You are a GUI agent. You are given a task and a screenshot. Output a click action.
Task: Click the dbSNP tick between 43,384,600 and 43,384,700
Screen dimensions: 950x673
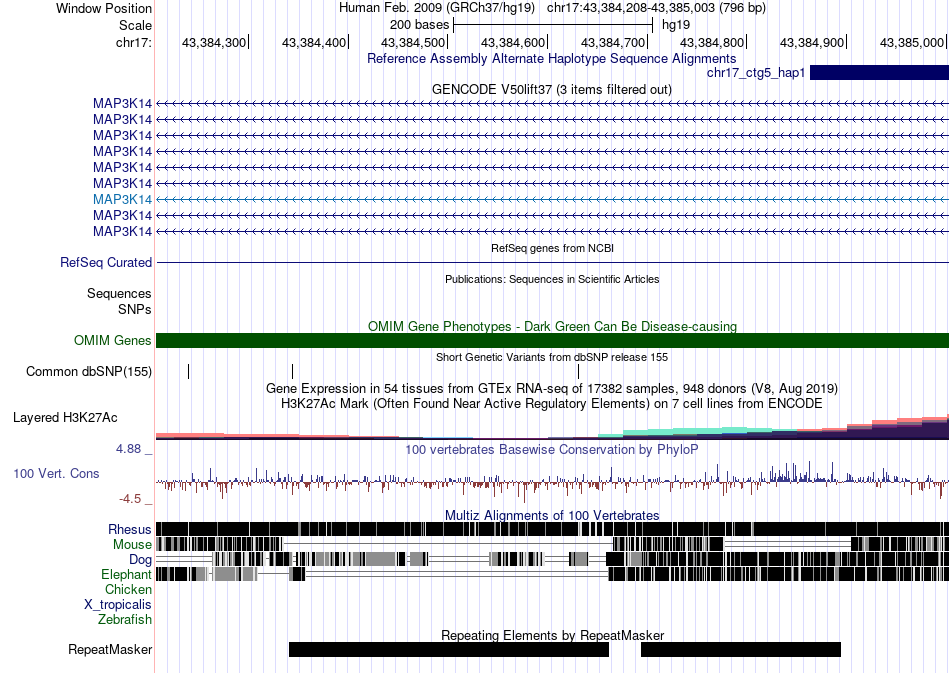pyautogui.click(x=579, y=371)
